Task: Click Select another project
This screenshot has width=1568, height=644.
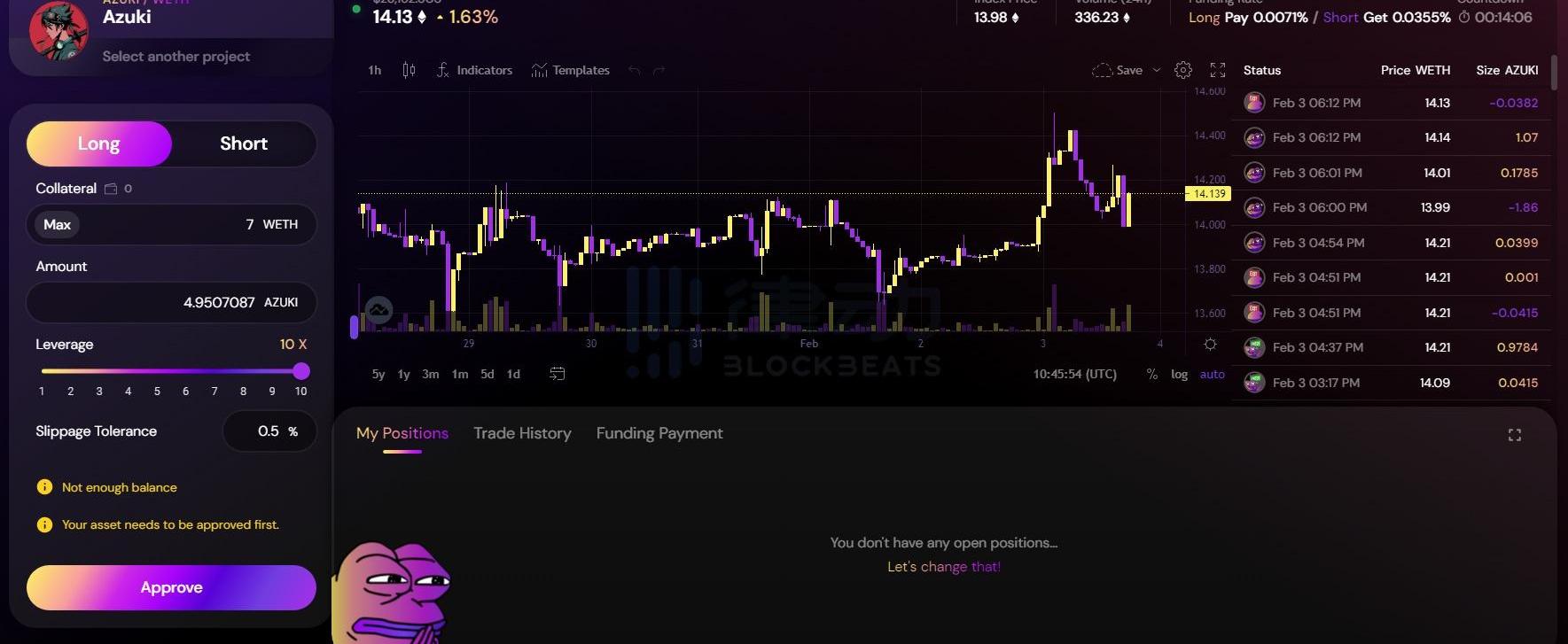Action: (x=176, y=56)
